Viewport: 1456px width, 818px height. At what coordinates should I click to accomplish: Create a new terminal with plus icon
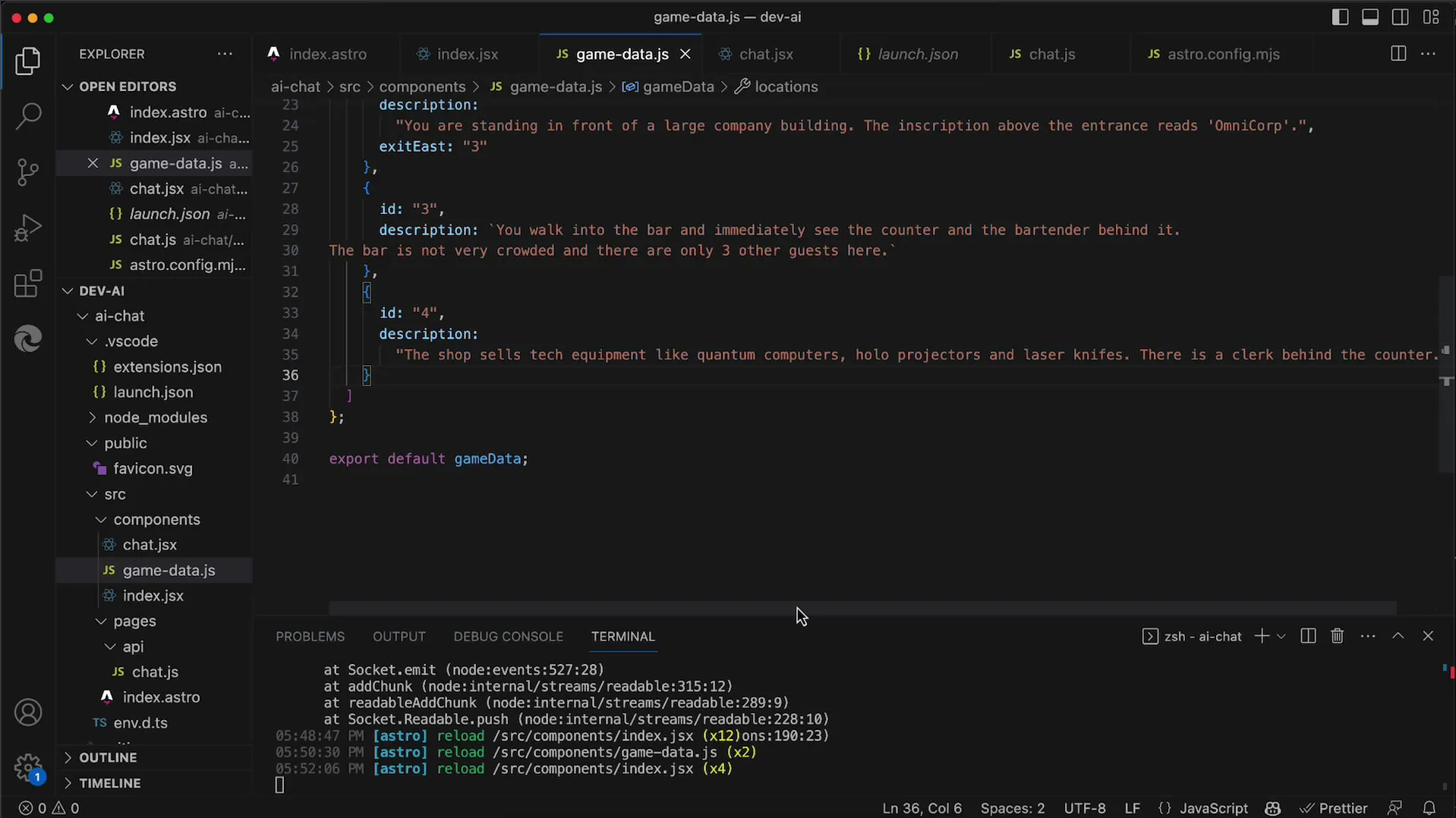point(1261,636)
